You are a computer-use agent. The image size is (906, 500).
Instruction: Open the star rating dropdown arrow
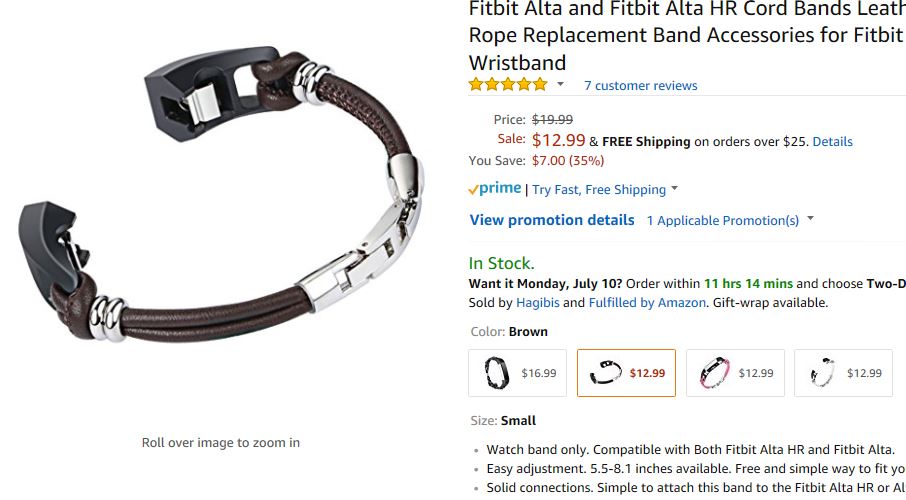click(x=560, y=84)
